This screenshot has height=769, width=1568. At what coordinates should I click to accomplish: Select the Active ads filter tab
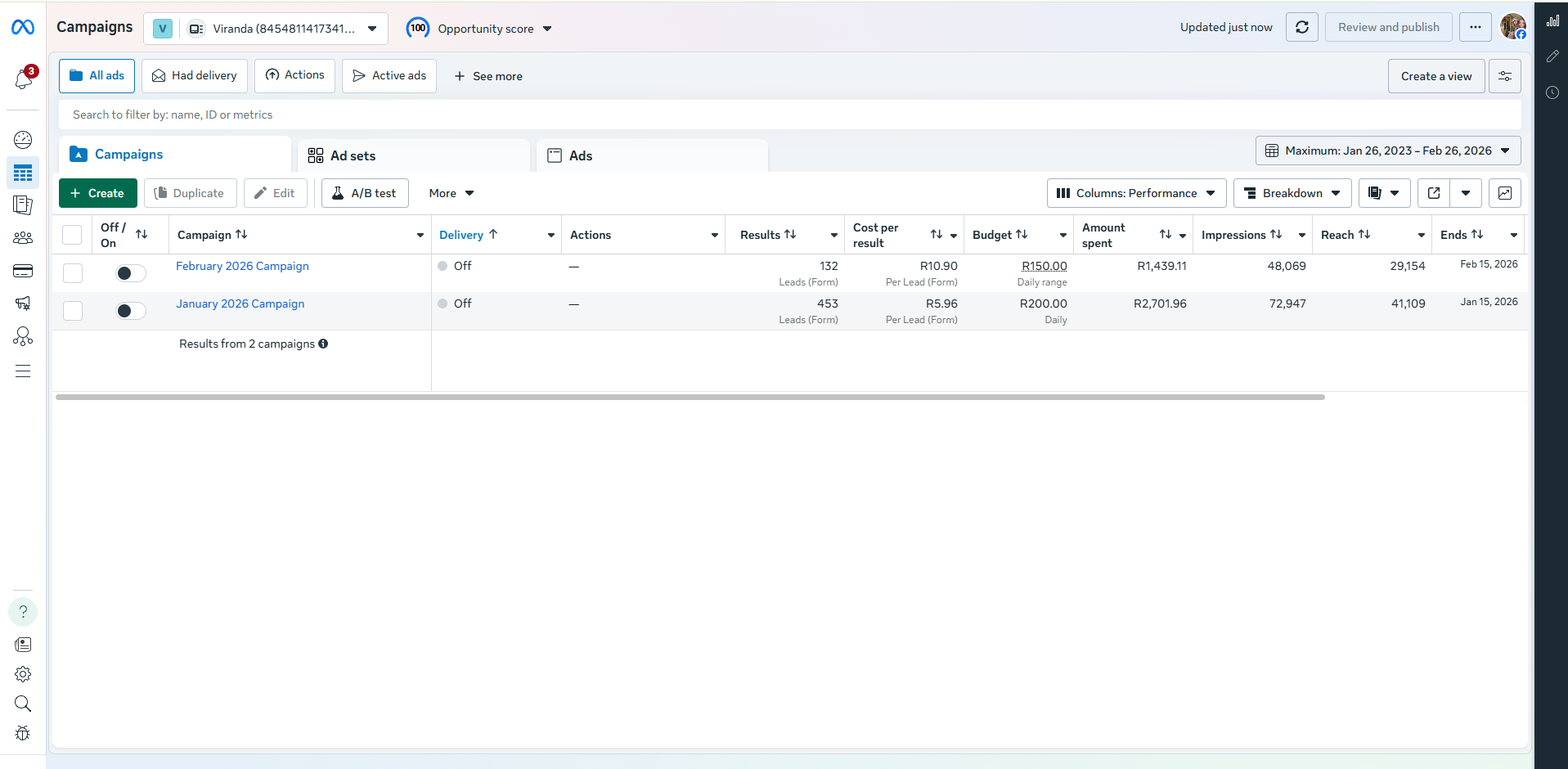(x=389, y=75)
